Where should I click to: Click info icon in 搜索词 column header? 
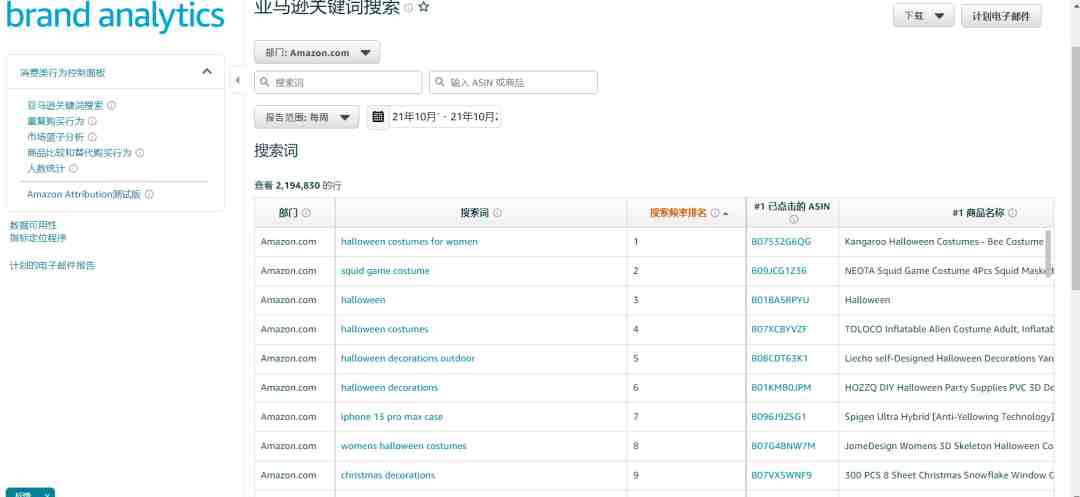point(497,213)
